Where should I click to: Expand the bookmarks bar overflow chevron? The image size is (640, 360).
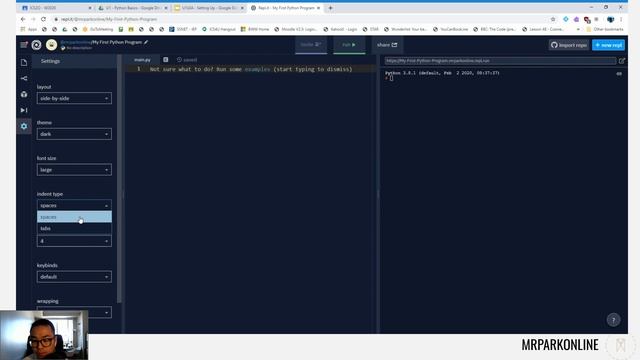click(578, 29)
